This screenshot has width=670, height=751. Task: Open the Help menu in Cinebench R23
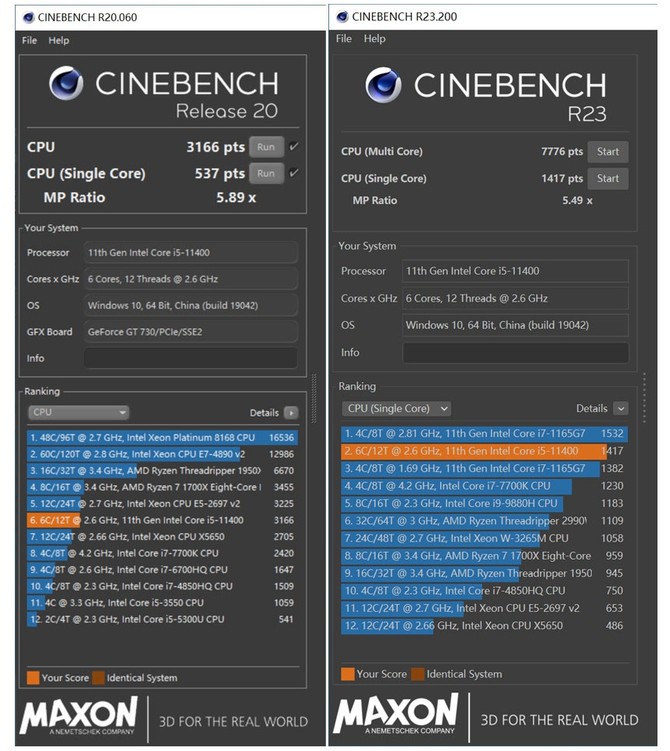click(x=374, y=39)
